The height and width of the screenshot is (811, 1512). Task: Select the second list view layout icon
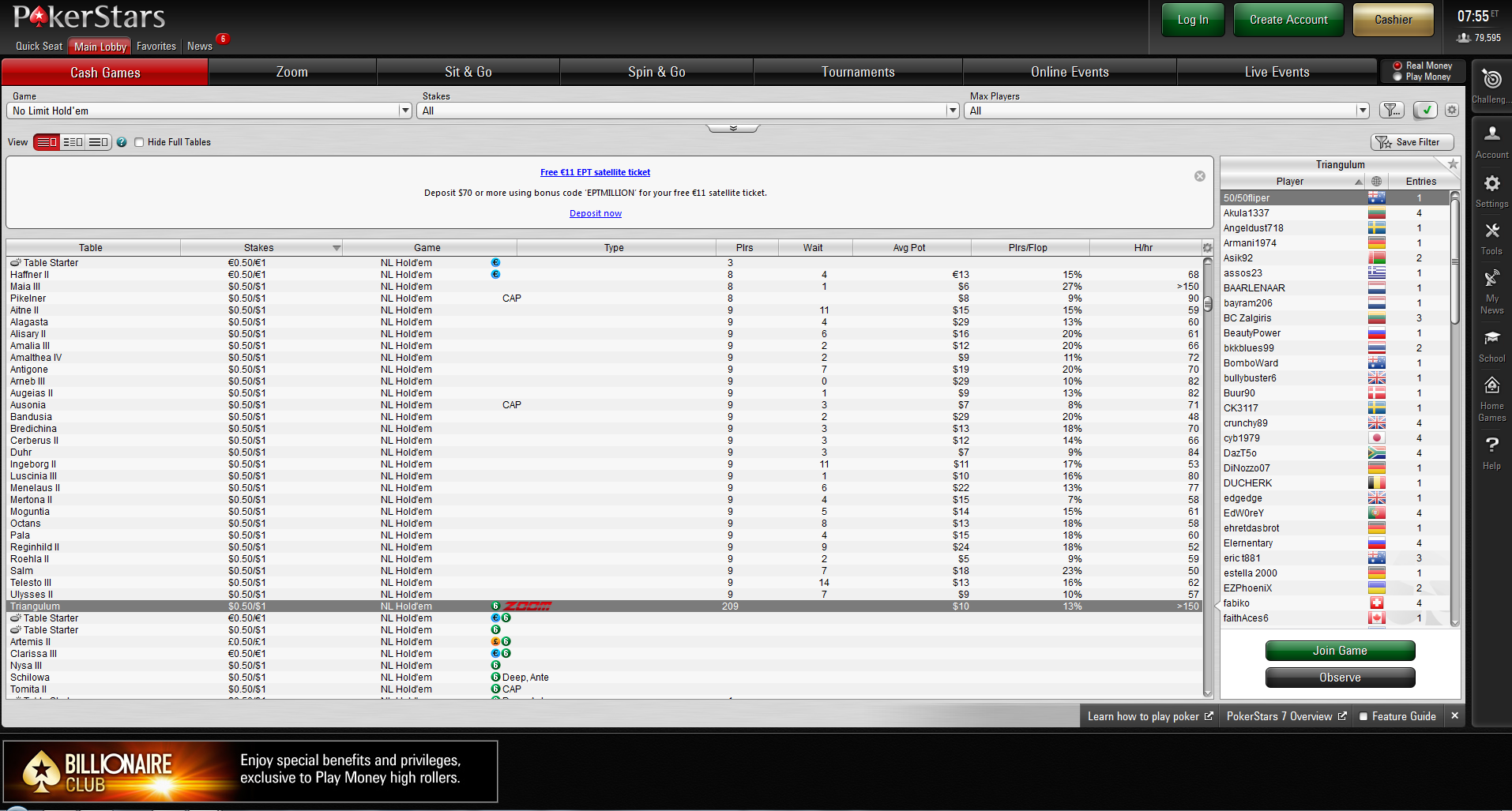73,142
